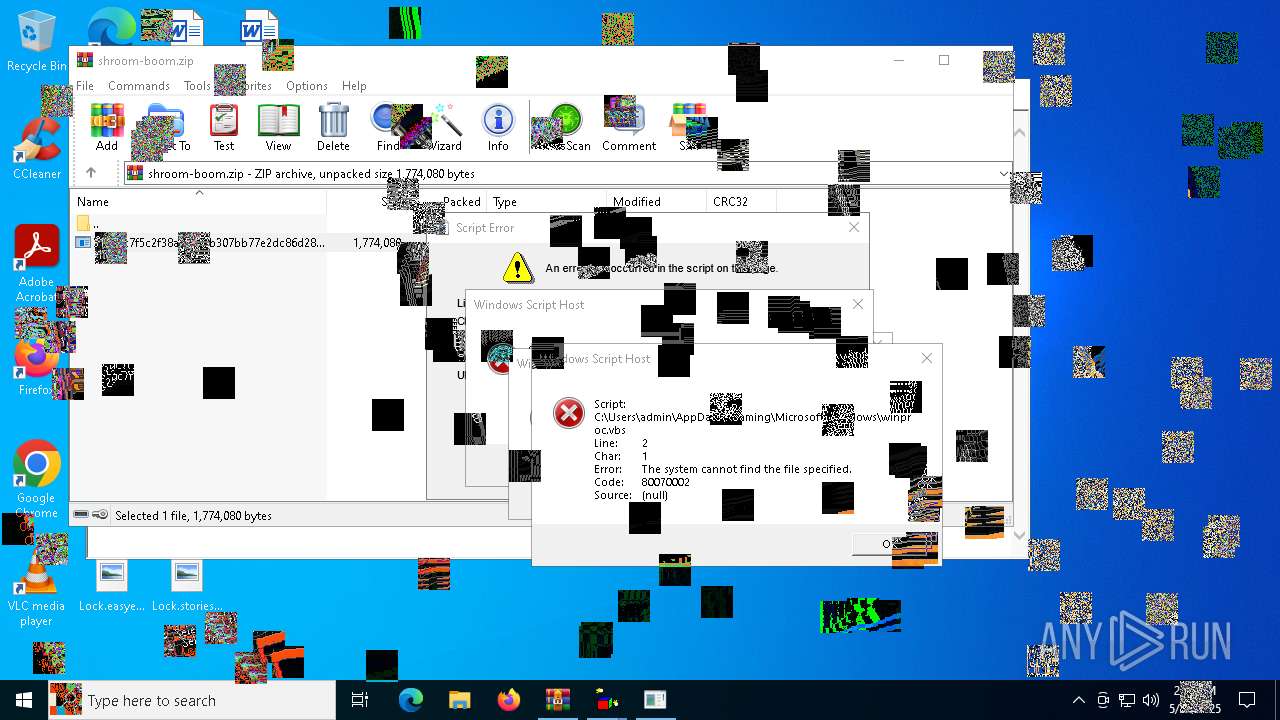Launch the Wizard wand icon
Viewport: 1280px width, 720px height.
(x=444, y=127)
